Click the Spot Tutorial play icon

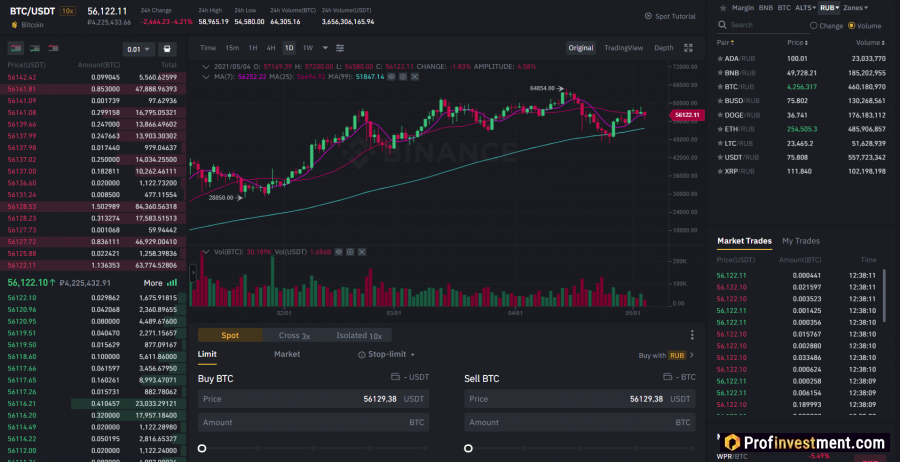coord(648,16)
